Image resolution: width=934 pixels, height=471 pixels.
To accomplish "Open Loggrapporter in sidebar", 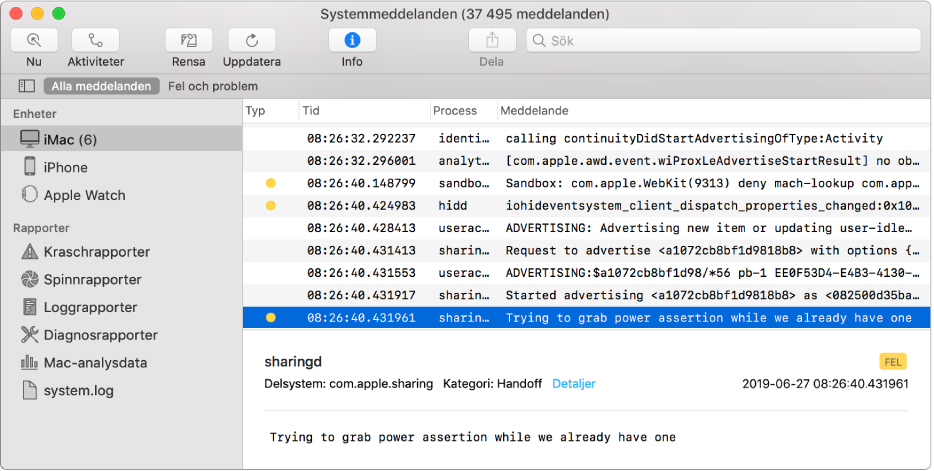I will [x=122, y=307].
